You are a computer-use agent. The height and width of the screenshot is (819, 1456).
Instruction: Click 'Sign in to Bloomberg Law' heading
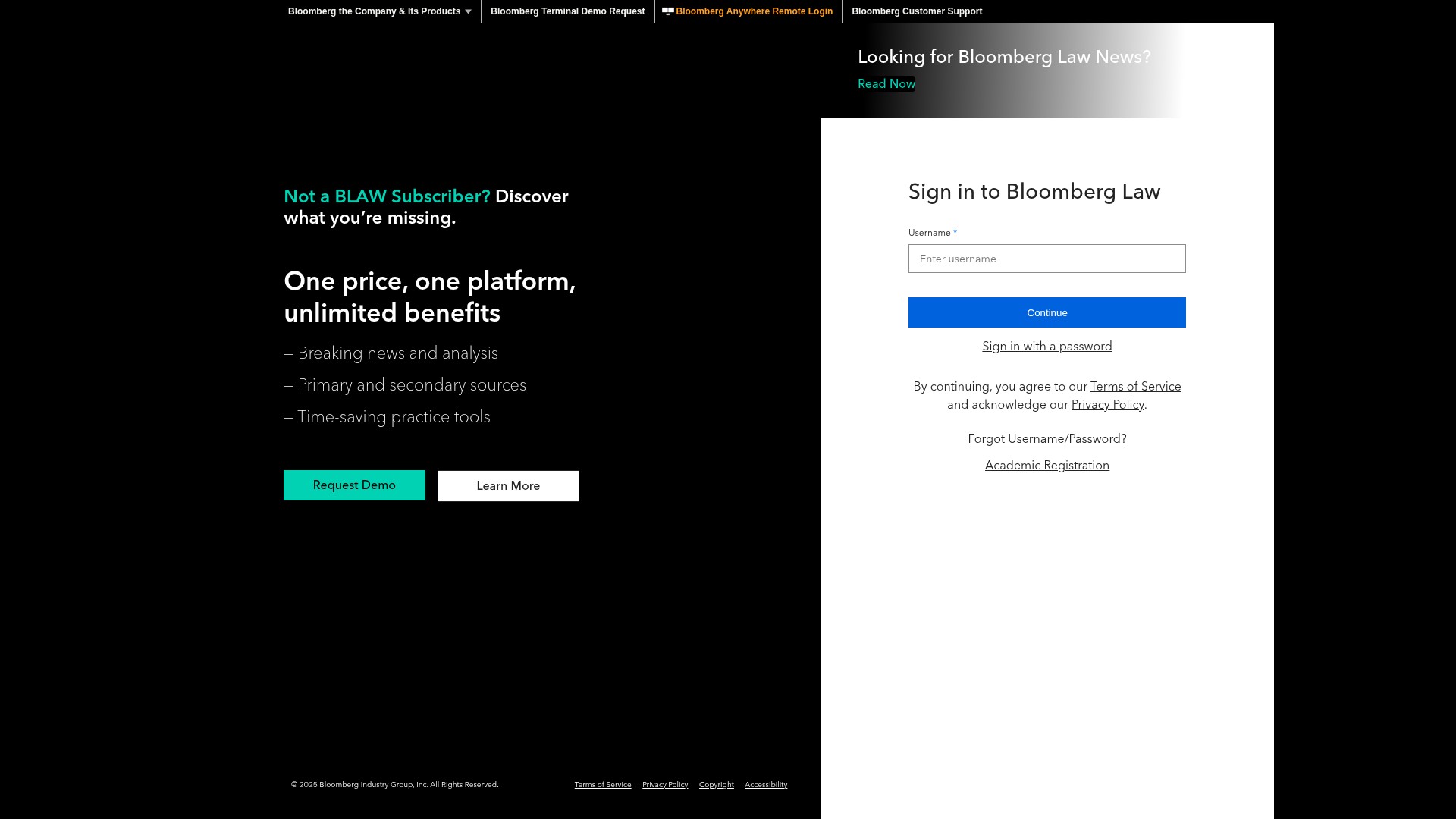click(x=1034, y=192)
